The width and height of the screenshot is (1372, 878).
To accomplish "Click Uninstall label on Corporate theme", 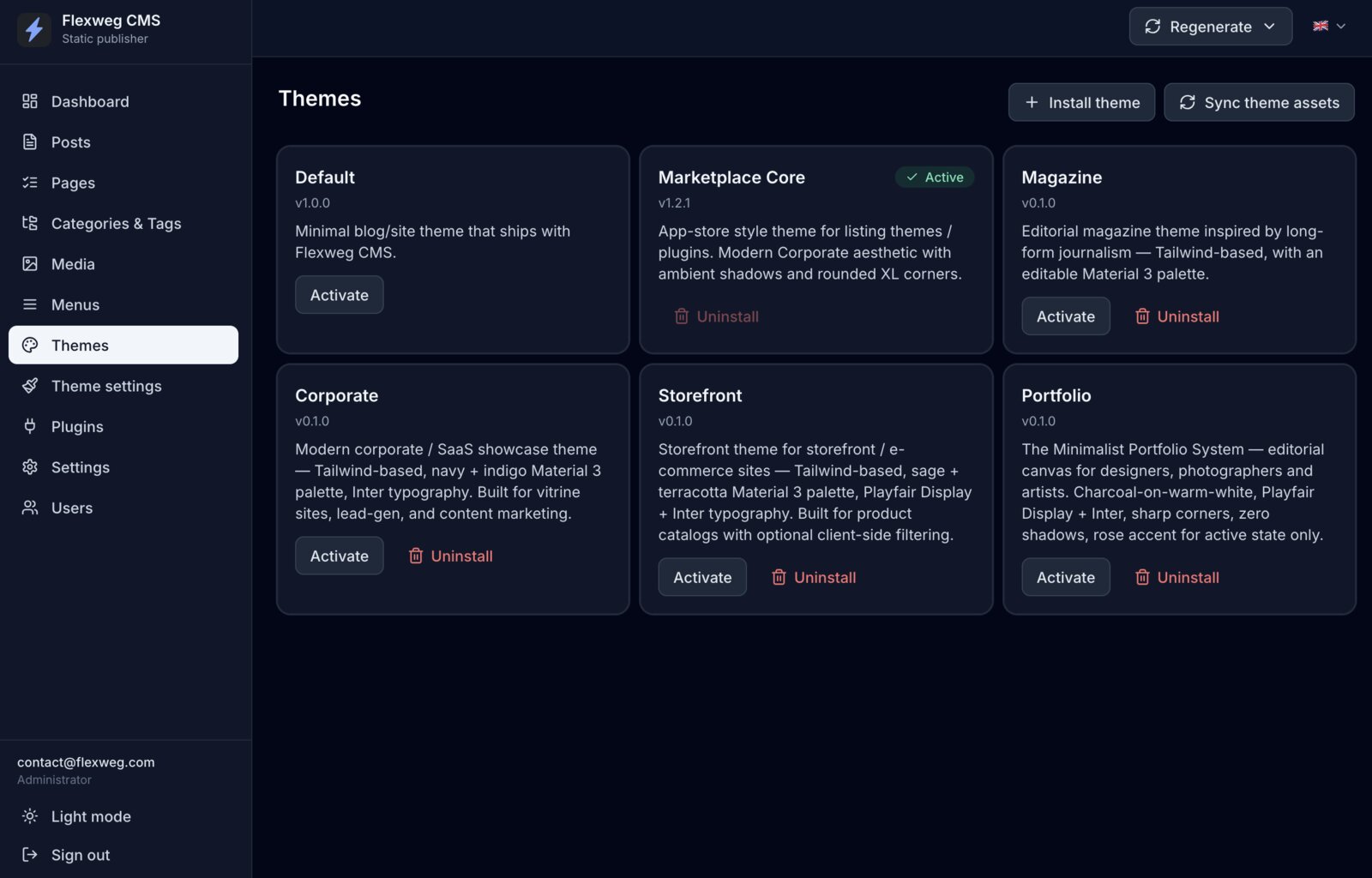I will (461, 556).
